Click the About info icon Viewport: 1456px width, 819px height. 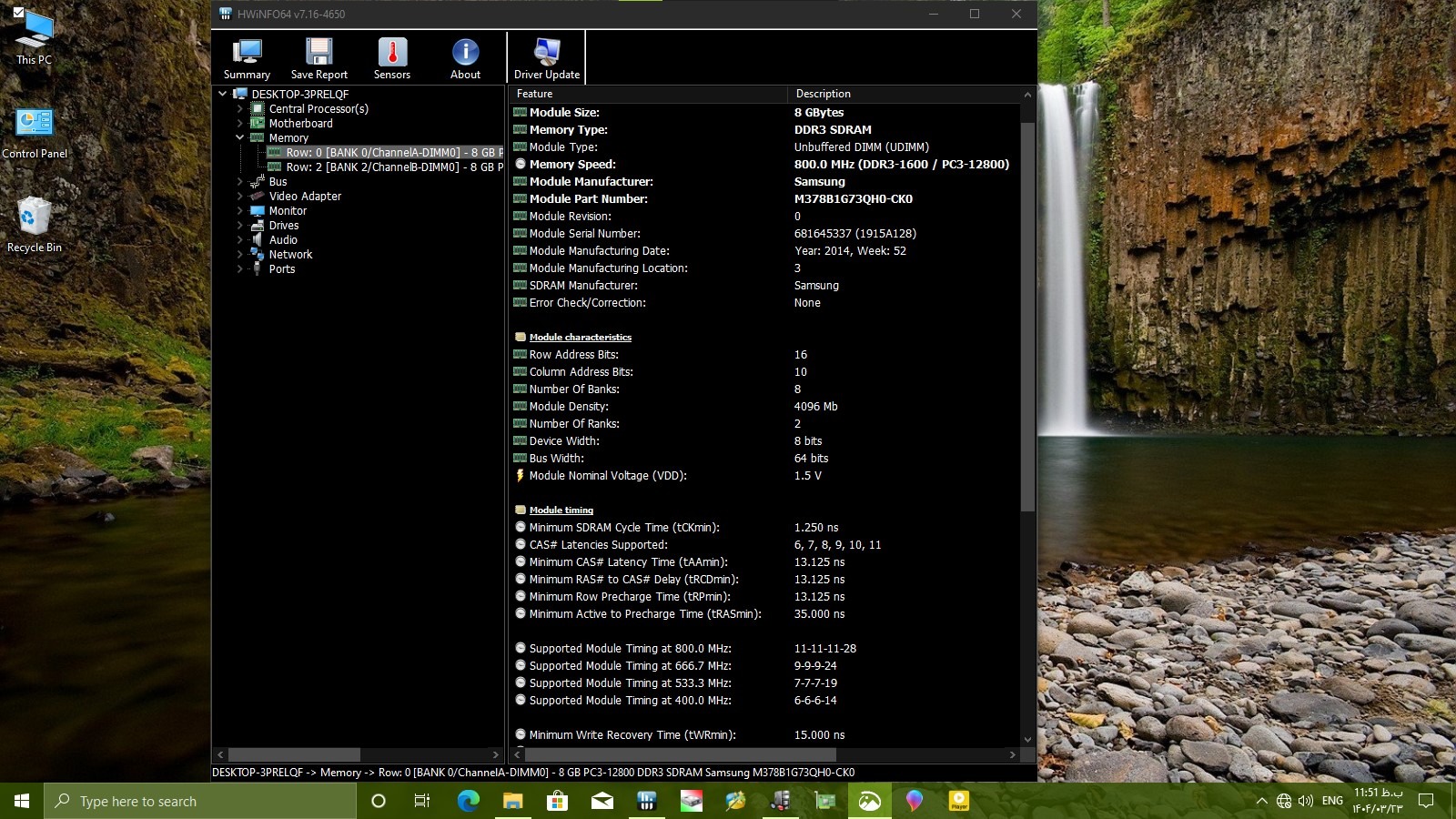tap(465, 52)
